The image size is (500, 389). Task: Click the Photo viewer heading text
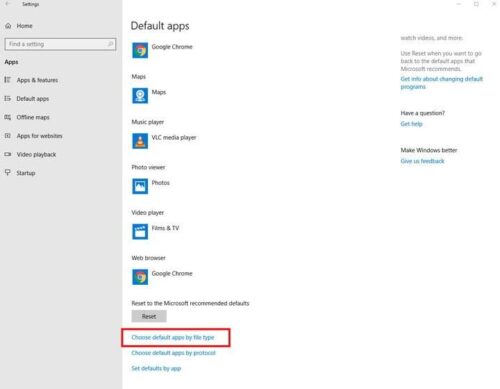tap(148, 167)
